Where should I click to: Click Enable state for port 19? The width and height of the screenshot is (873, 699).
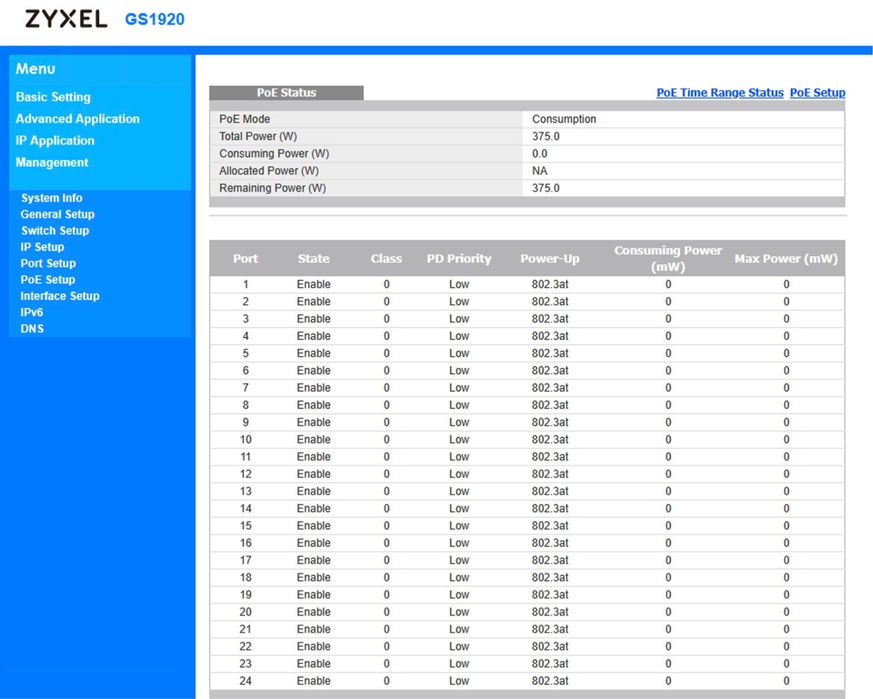(313, 595)
